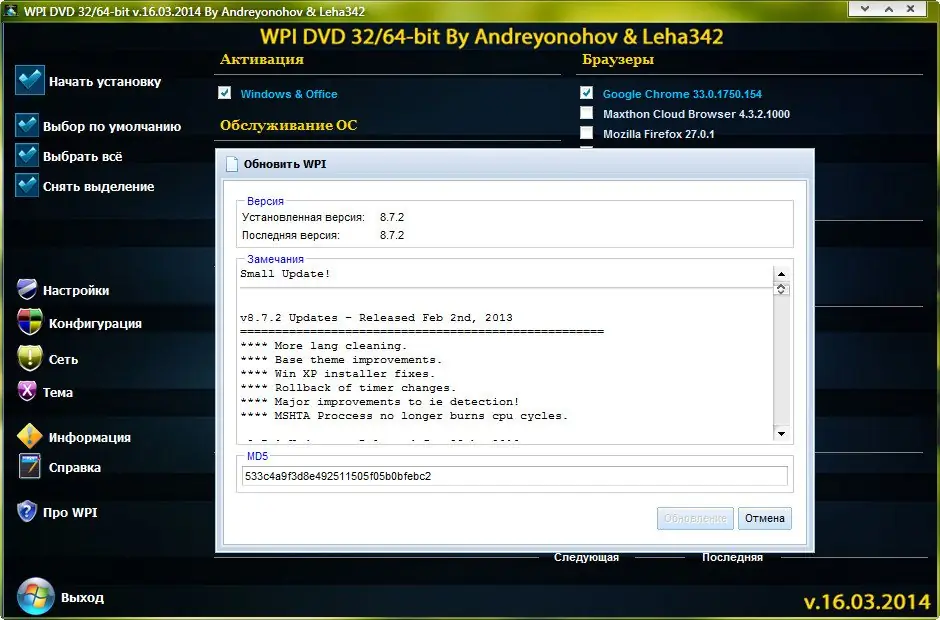
Task: Click the Windows orb Выход icon
Action: pyautogui.click(x=35, y=596)
